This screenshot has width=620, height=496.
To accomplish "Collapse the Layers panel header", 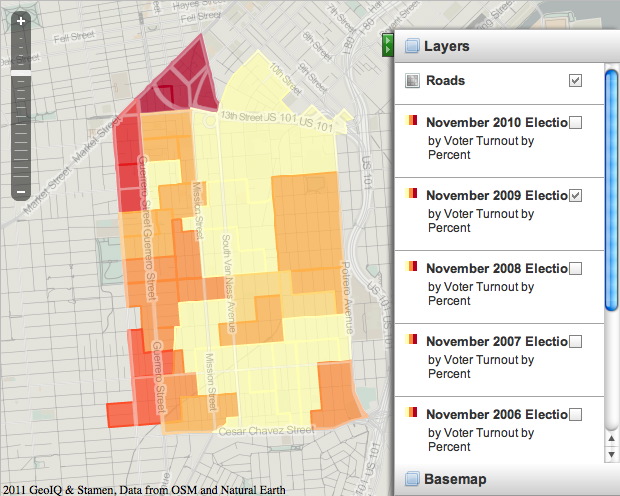I will 446,46.
